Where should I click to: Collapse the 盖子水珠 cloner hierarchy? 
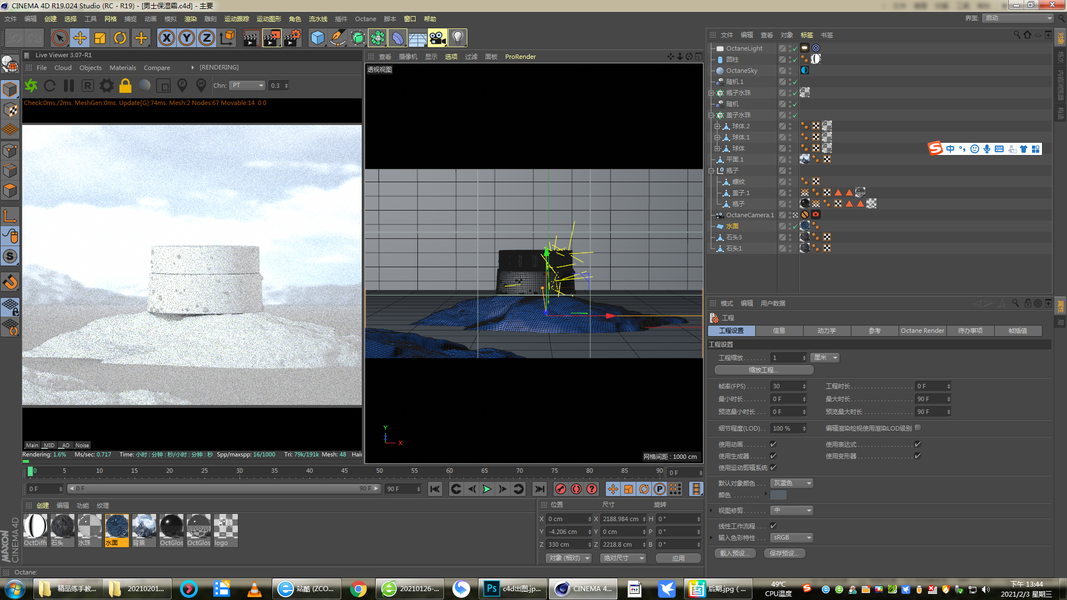[x=712, y=115]
